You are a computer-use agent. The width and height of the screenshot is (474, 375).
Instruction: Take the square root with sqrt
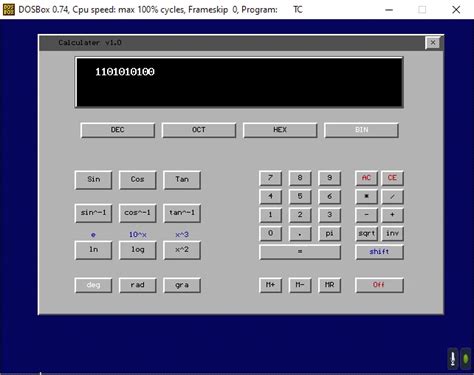tap(366, 233)
